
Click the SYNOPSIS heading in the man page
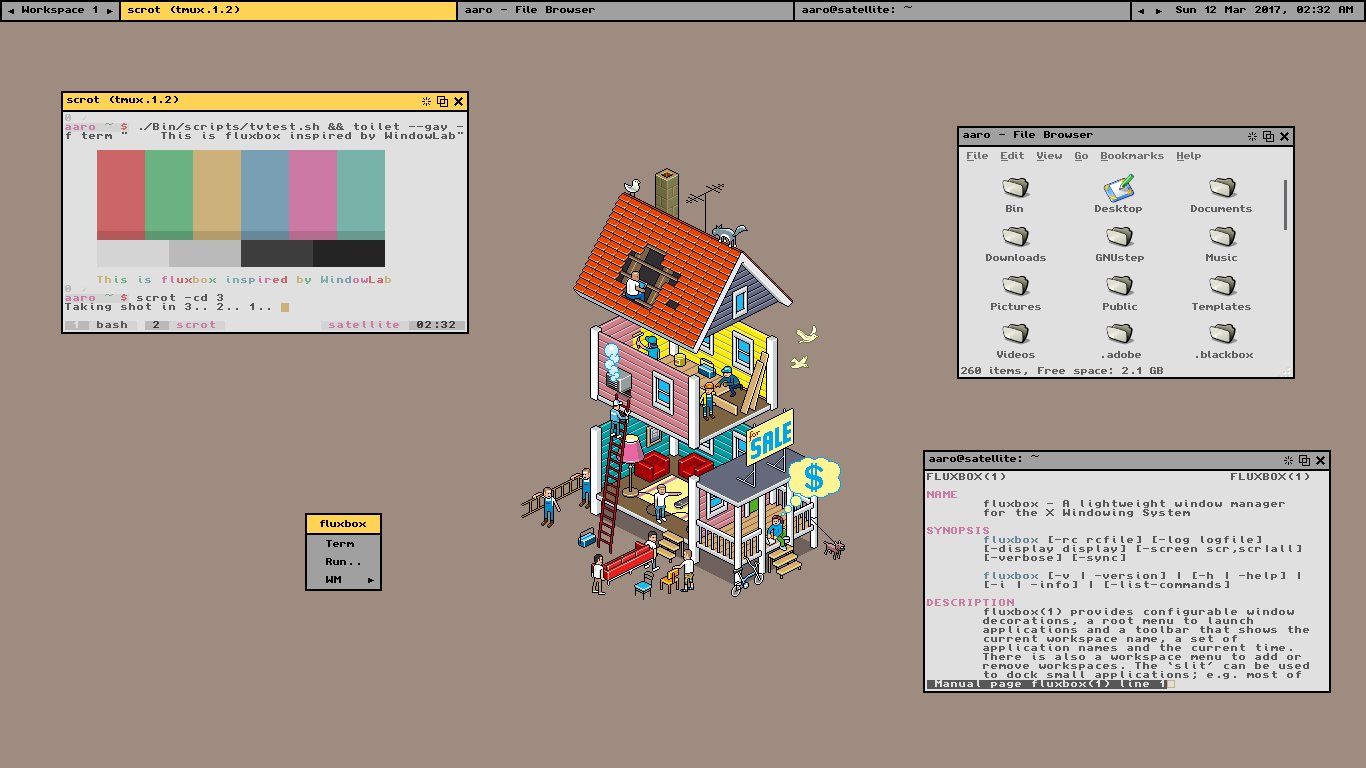click(958, 531)
